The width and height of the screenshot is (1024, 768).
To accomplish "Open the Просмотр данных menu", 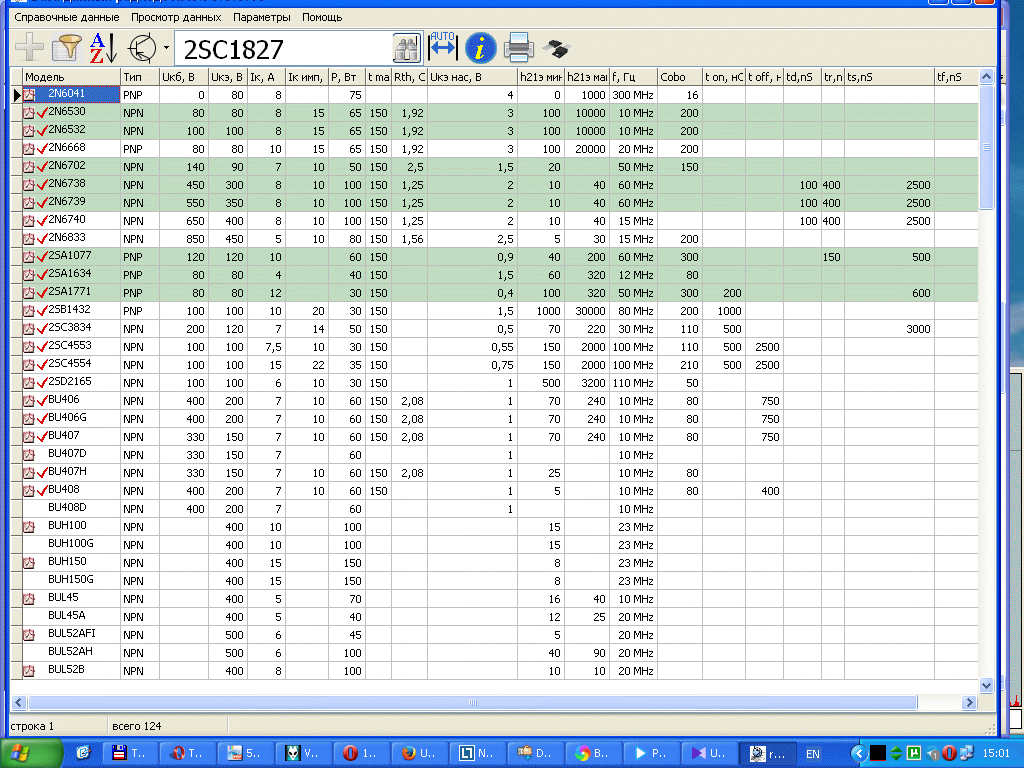I will [176, 17].
